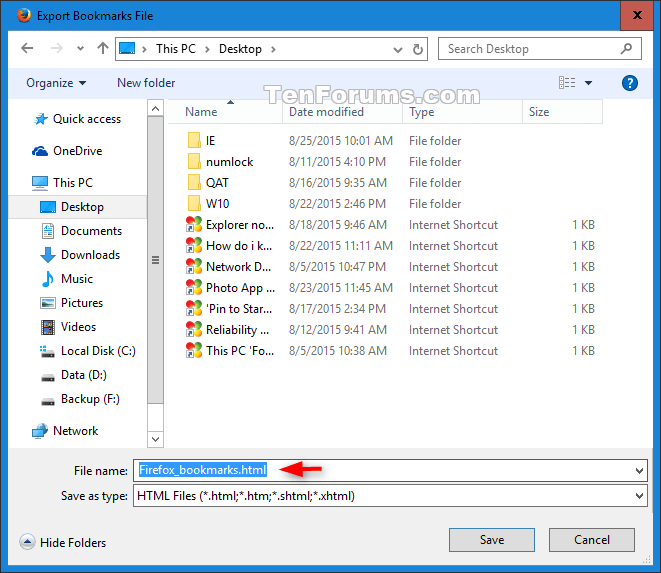Image resolution: width=661 pixels, height=573 pixels.
Task: Select the 'How do i k...' shortcut icon
Action: pos(194,245)
